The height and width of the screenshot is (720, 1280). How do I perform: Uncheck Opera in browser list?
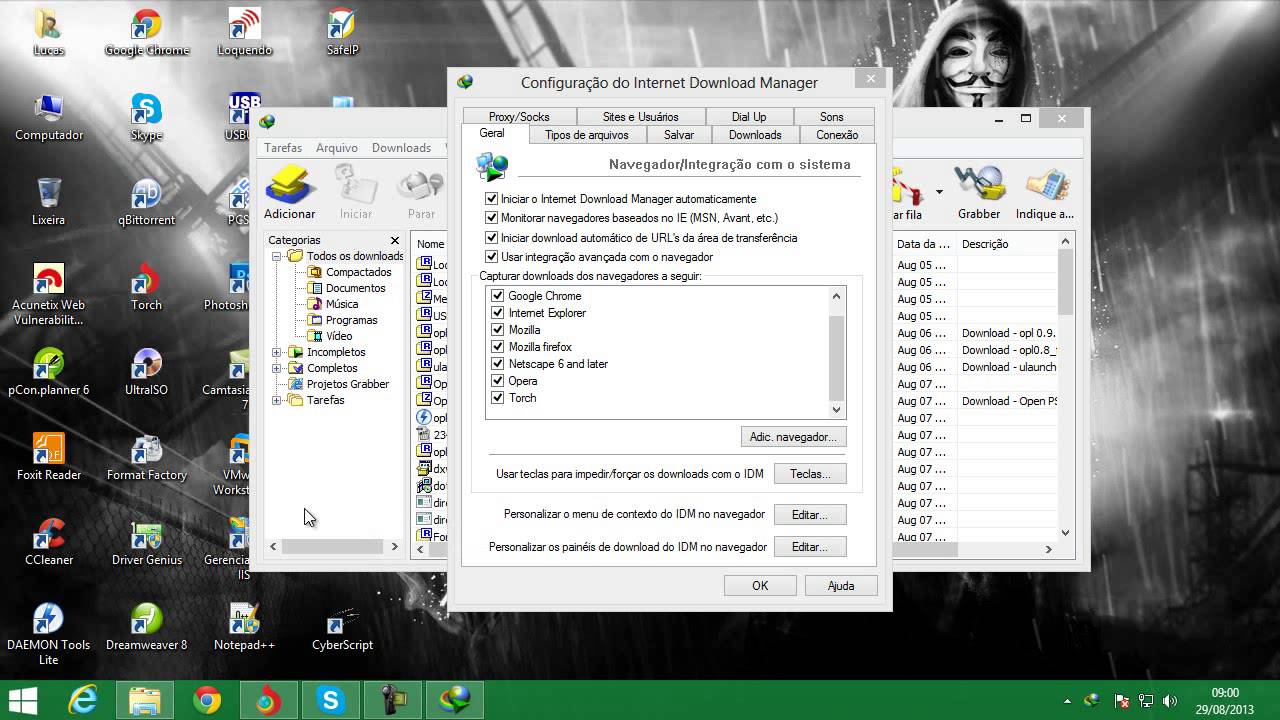(498, 381)
